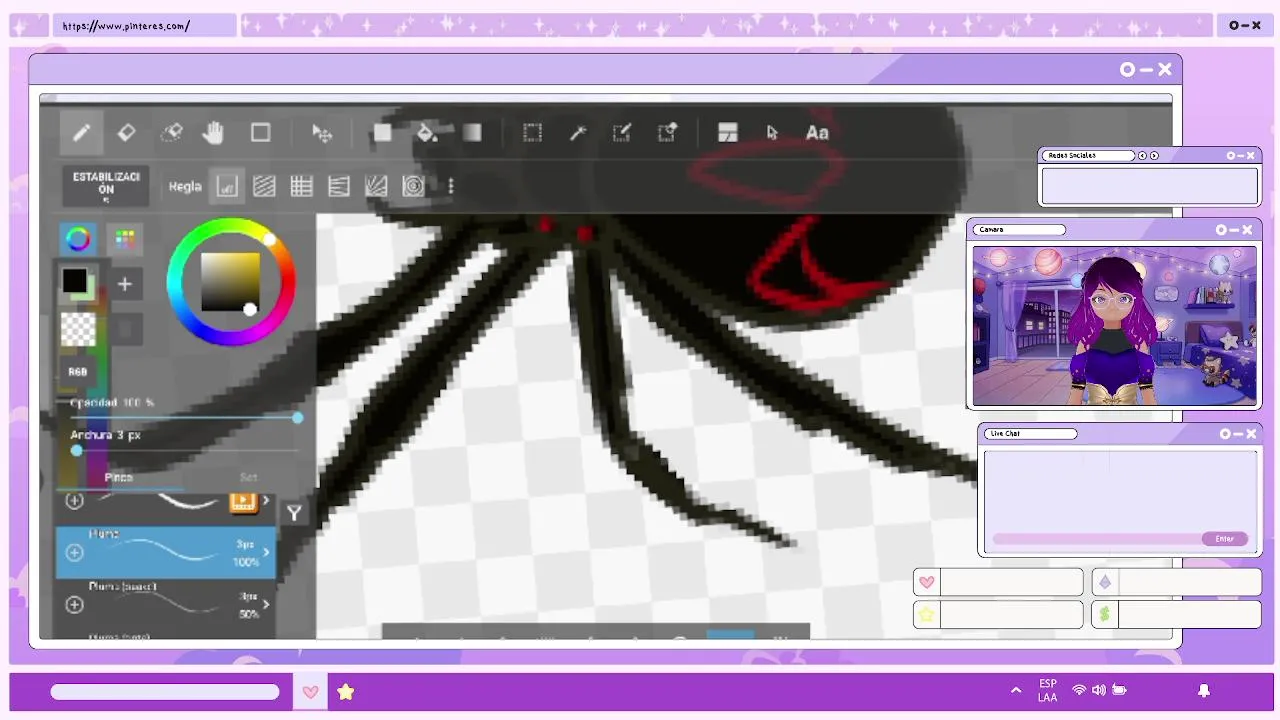Select the selection pen tool
The width and height of the screenshot is (1280, 720).
[x=622, y=133]
